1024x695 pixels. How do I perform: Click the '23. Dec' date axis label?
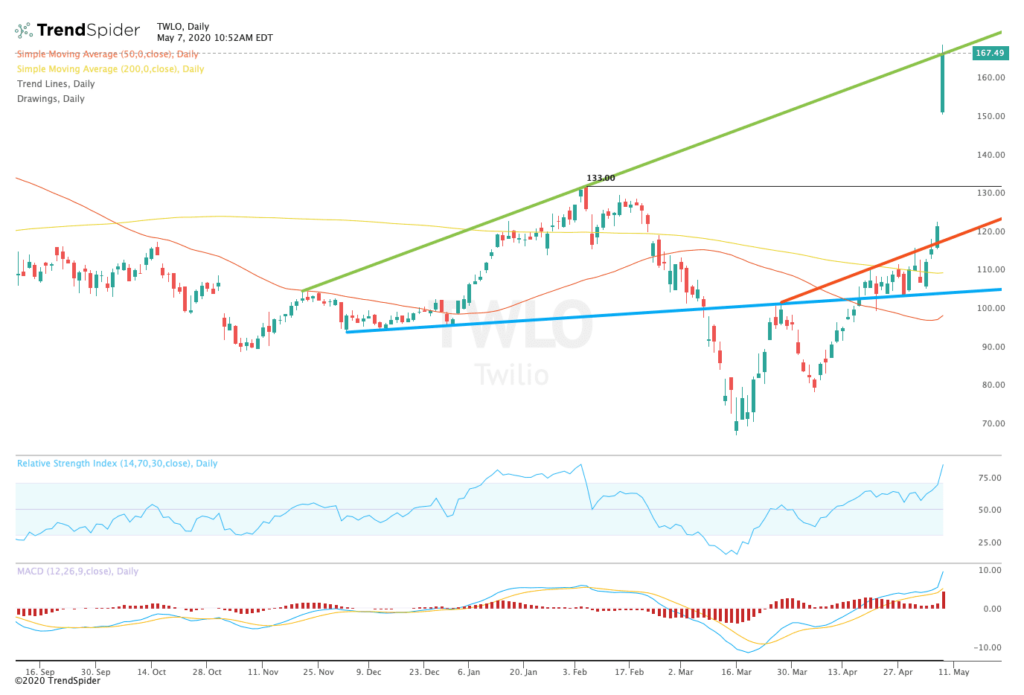tap(424, 671)
